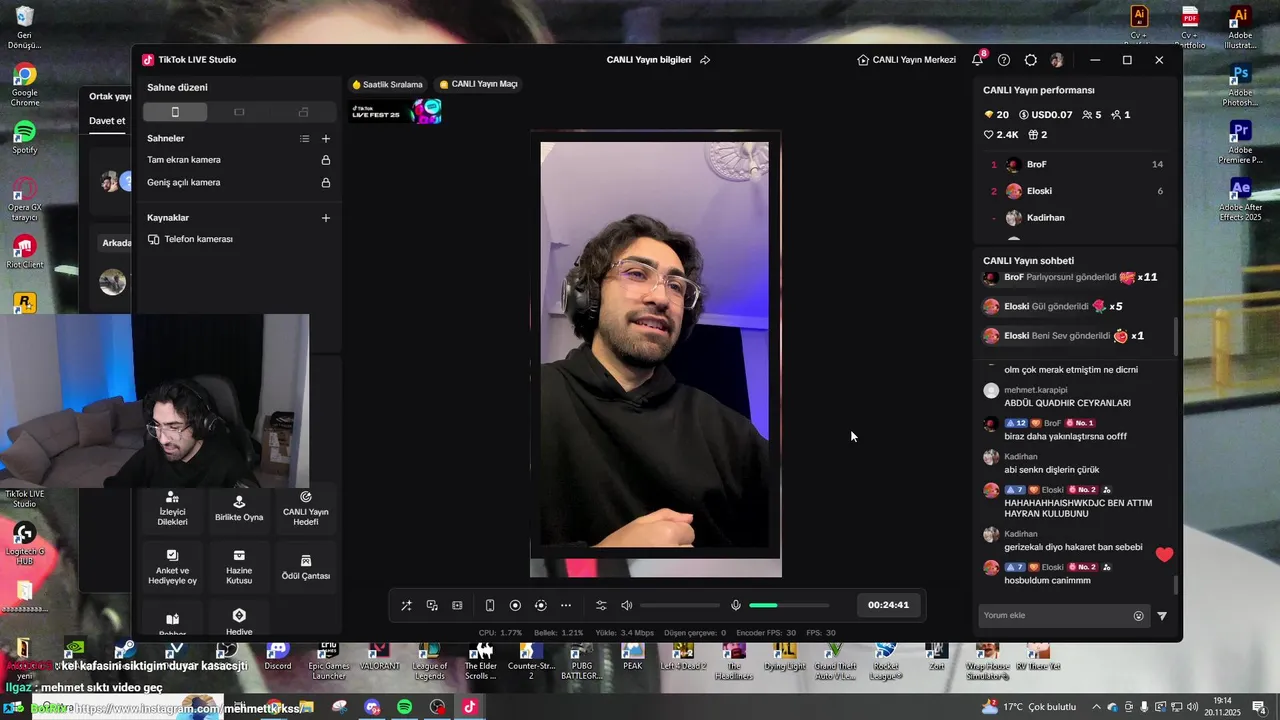Open CANLI Yayın bilgileri title

click(649, 60)
